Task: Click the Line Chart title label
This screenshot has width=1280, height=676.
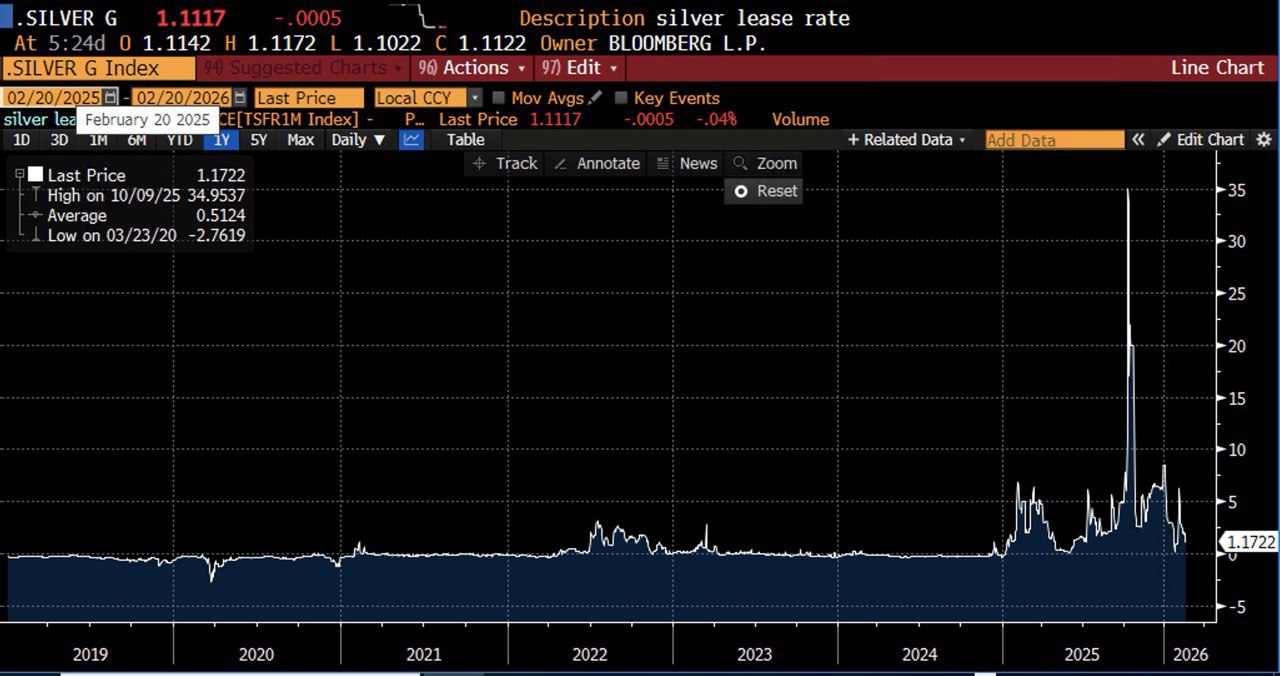Action: 1218,68
